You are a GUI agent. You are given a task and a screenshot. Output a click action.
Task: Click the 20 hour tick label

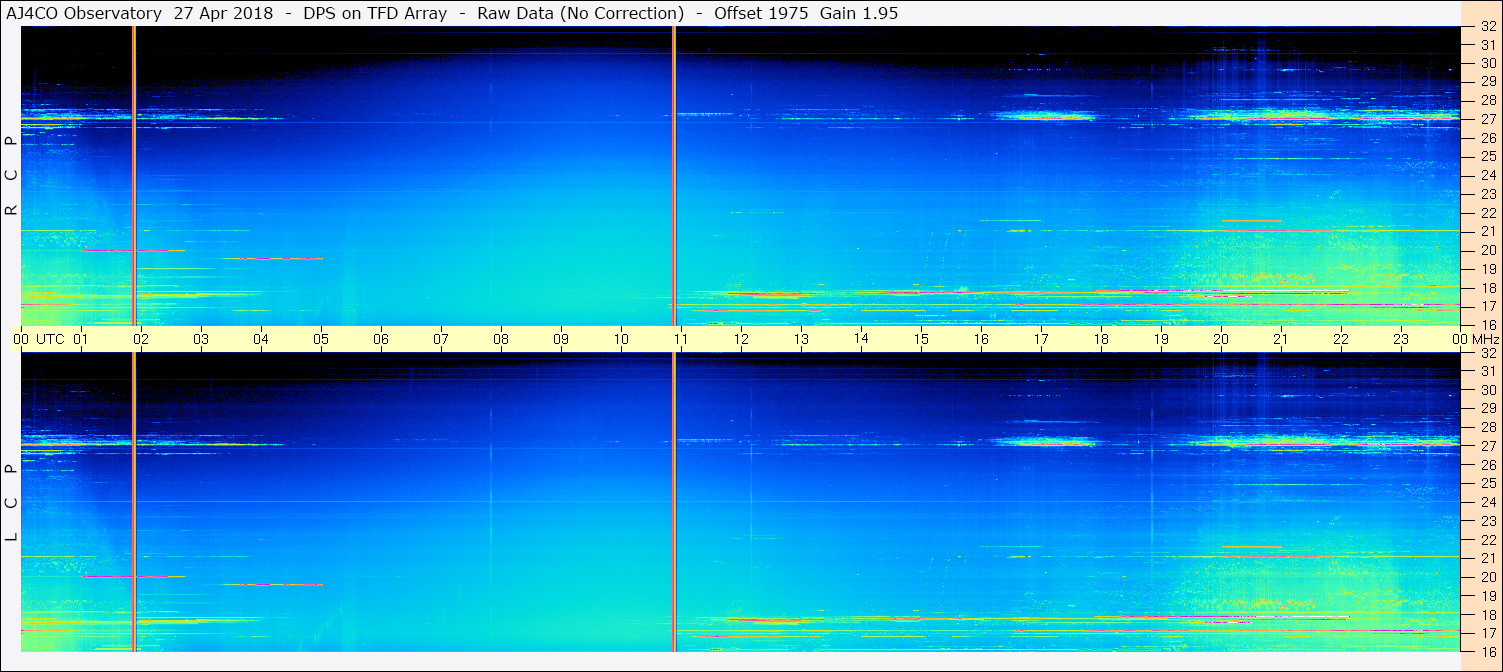pyautogui.click(x=1221, y=339)
